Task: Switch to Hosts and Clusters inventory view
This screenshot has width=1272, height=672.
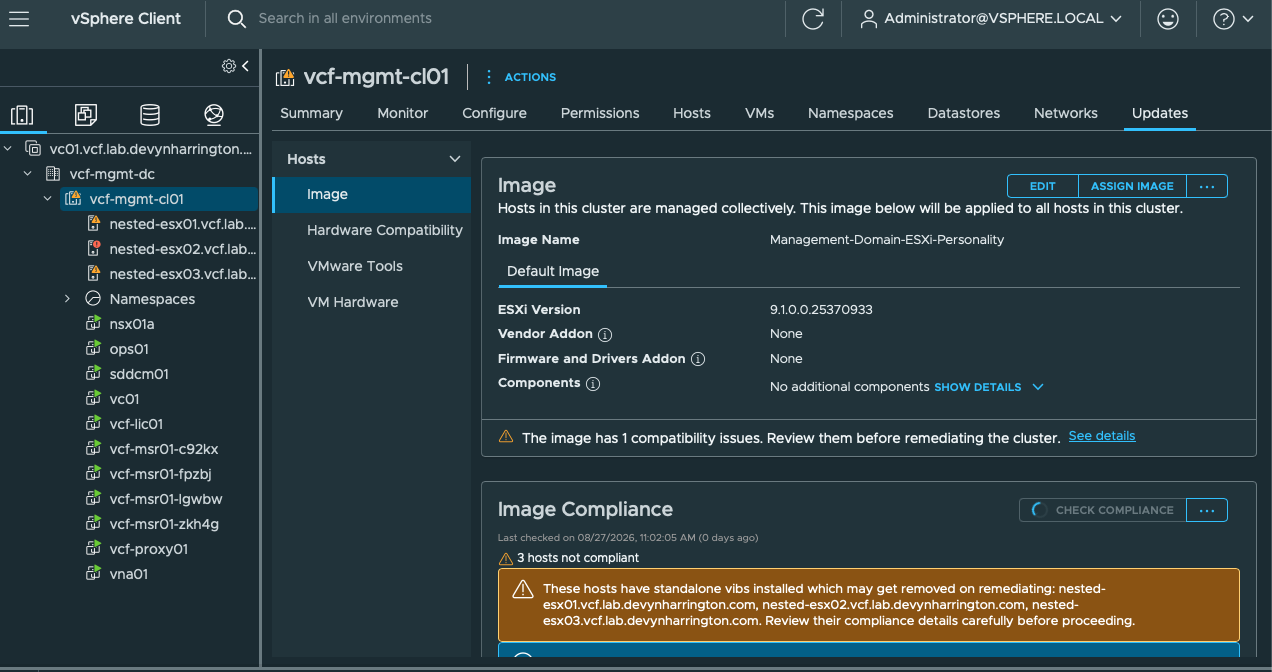Action: click(x=22, y=115)
